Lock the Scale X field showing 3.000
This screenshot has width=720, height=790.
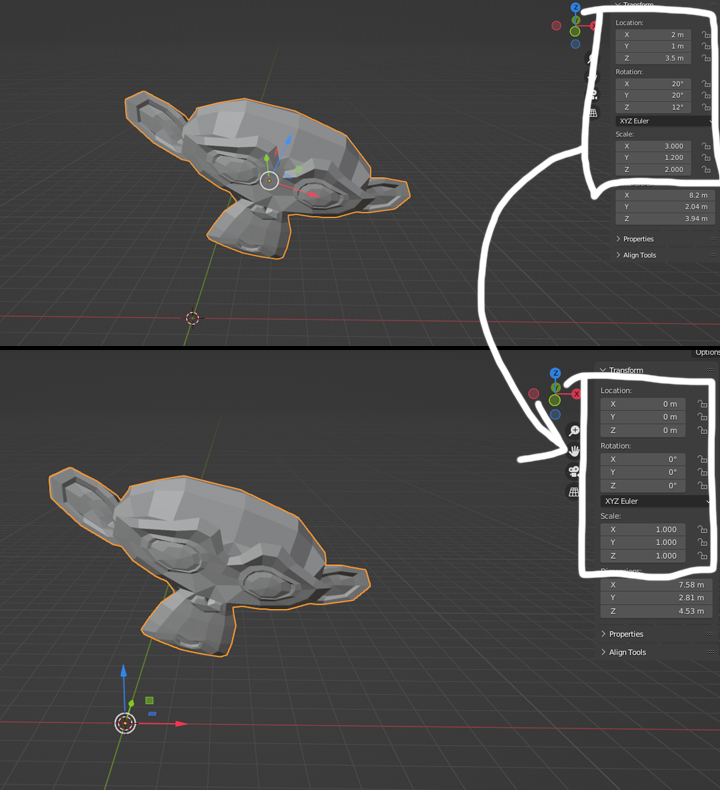706,146
